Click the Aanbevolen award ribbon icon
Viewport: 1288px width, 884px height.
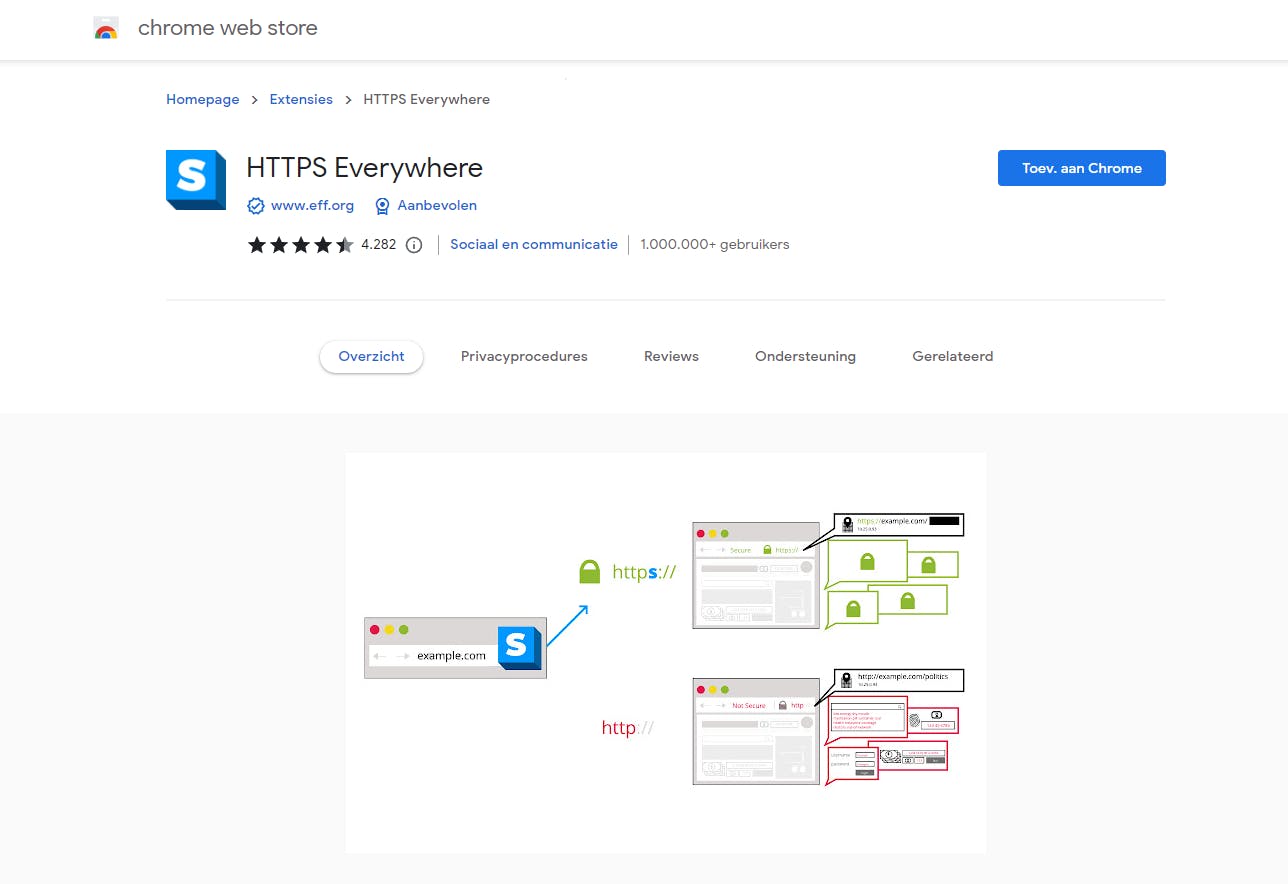(x=382, y=206)
